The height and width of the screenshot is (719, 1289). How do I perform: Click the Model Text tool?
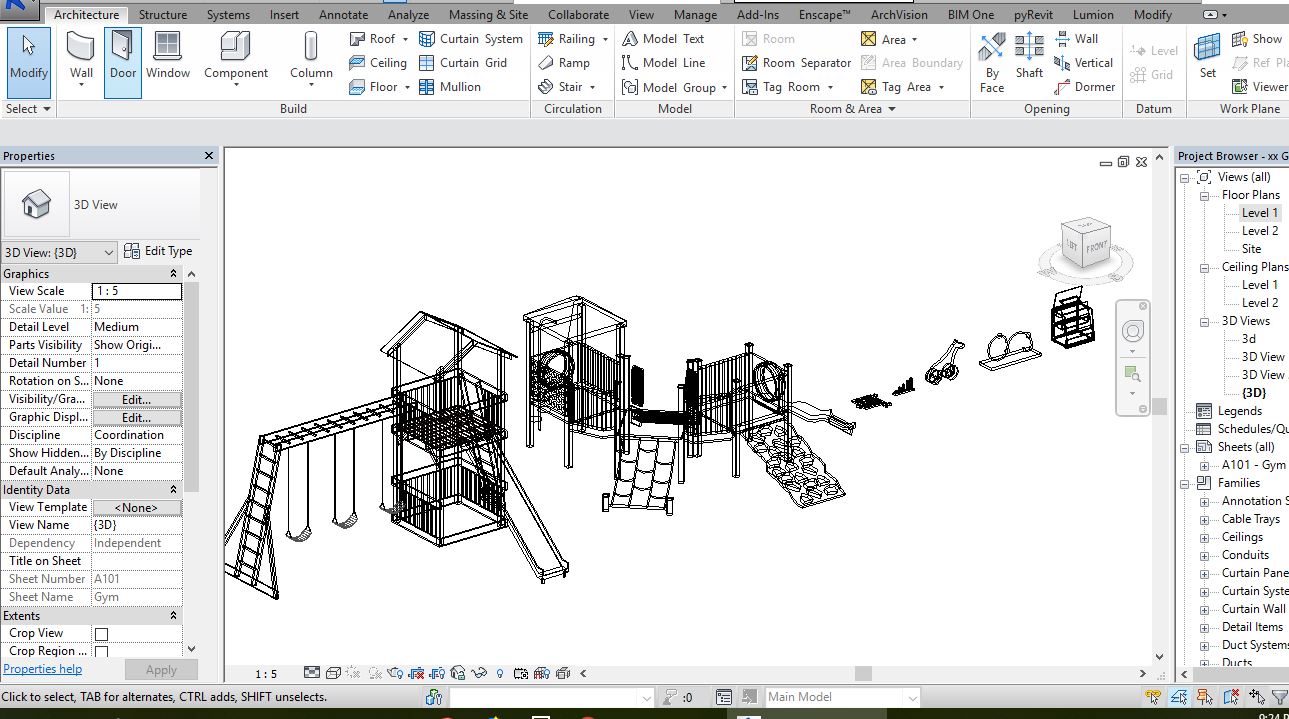663,39
